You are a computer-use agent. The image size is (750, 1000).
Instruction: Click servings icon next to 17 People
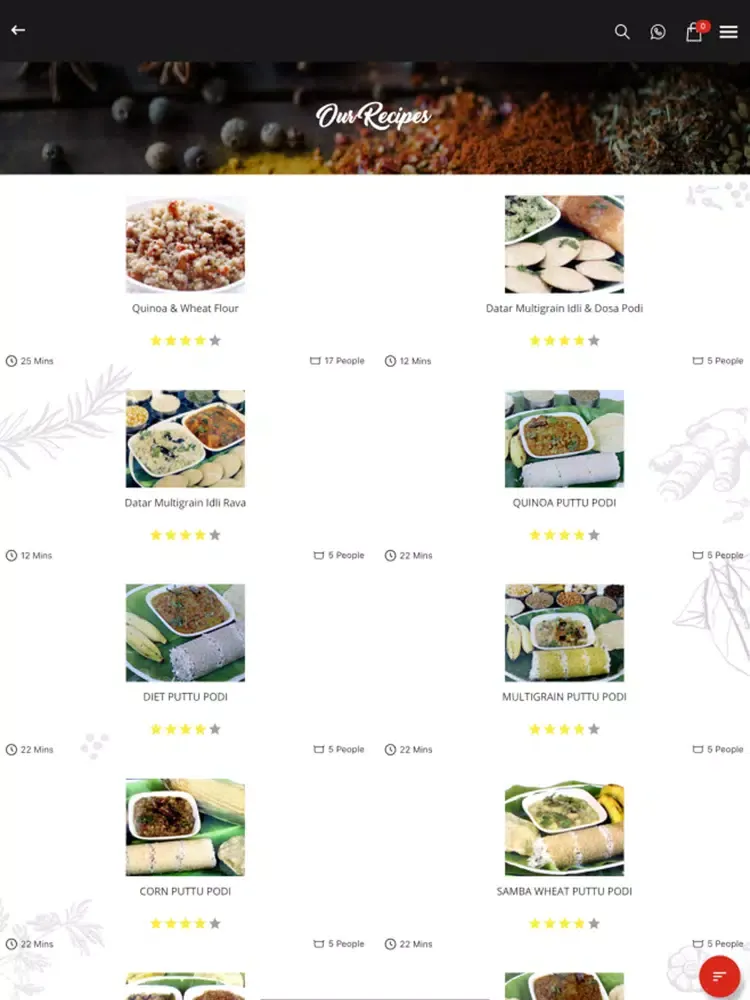[x=315, y=361]
